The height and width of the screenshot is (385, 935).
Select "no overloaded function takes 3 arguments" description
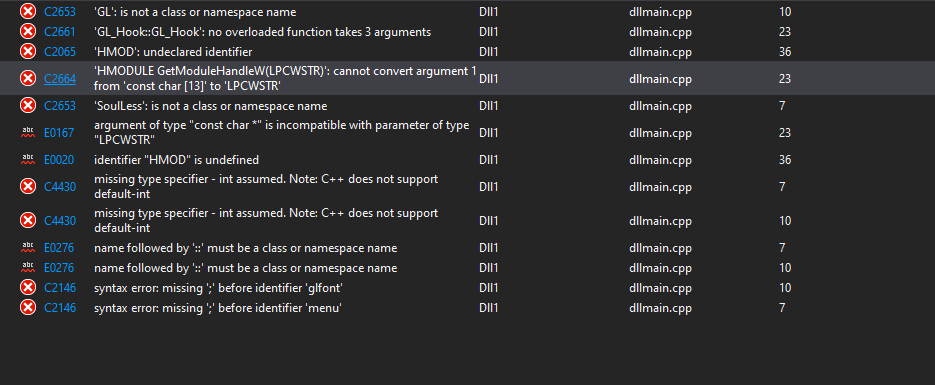click(x=262, y=32)
